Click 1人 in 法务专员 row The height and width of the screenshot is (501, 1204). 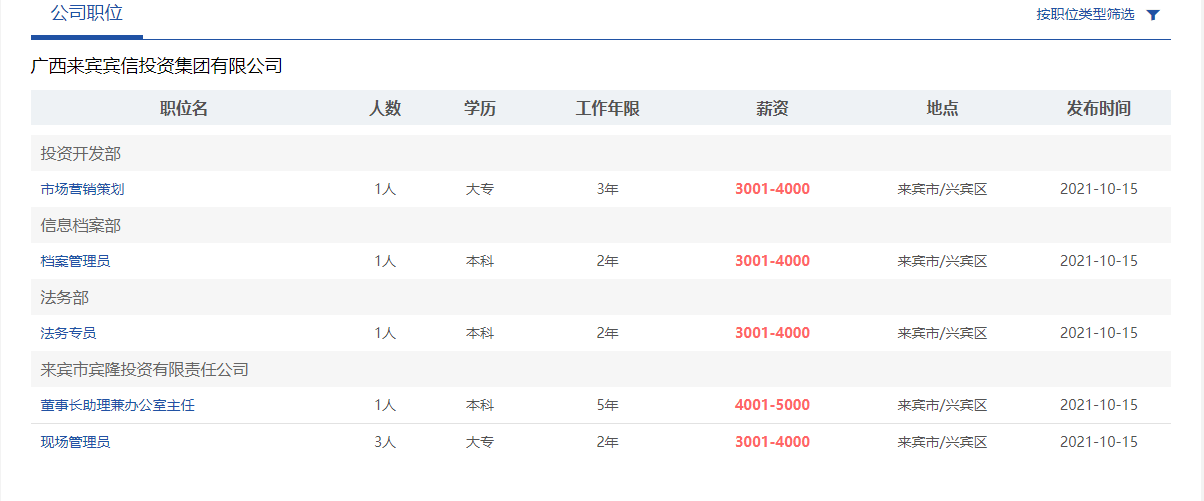pyautogui.click(x=385, y=333)
